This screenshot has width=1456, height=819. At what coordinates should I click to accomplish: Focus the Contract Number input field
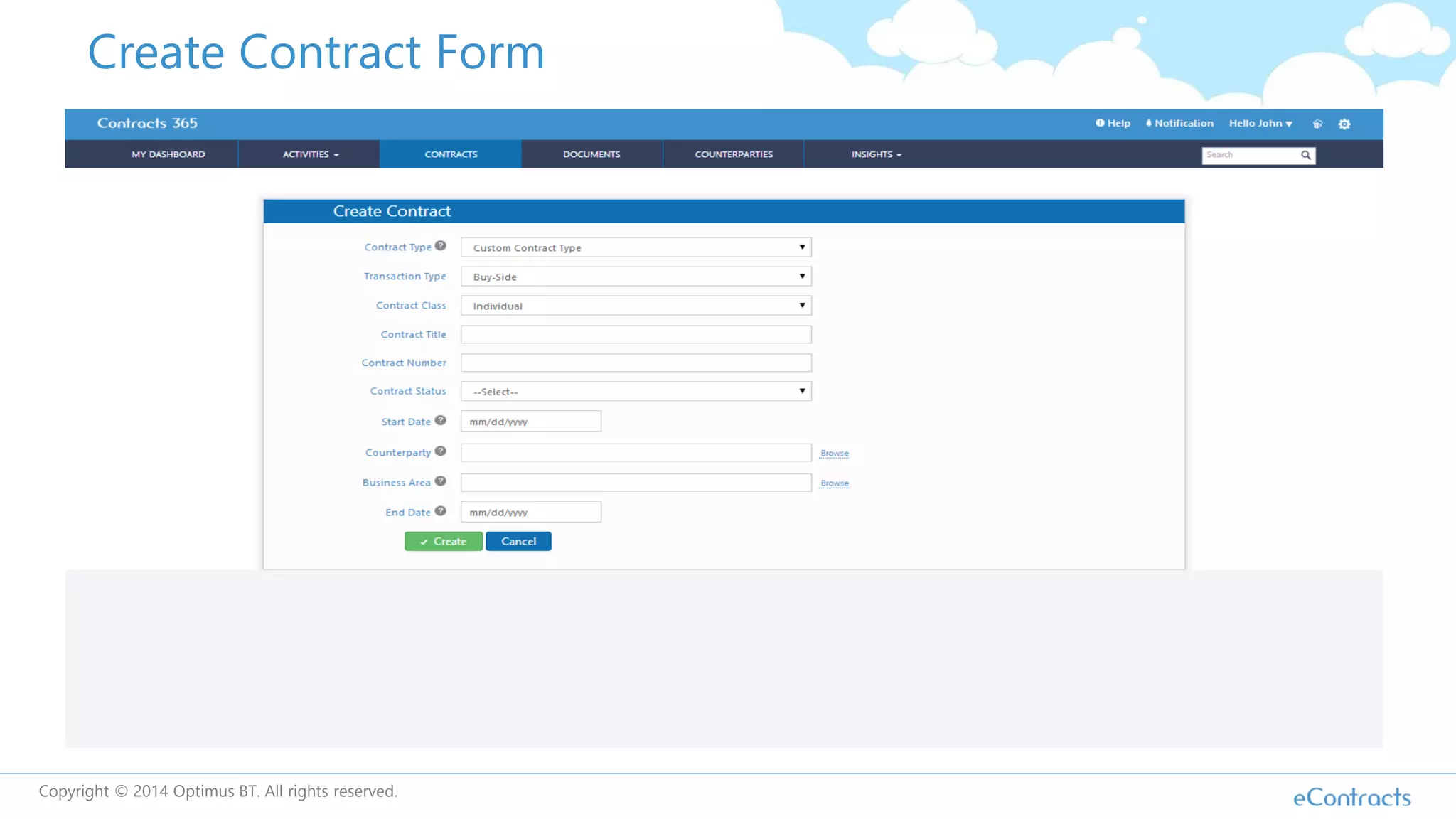636,363
